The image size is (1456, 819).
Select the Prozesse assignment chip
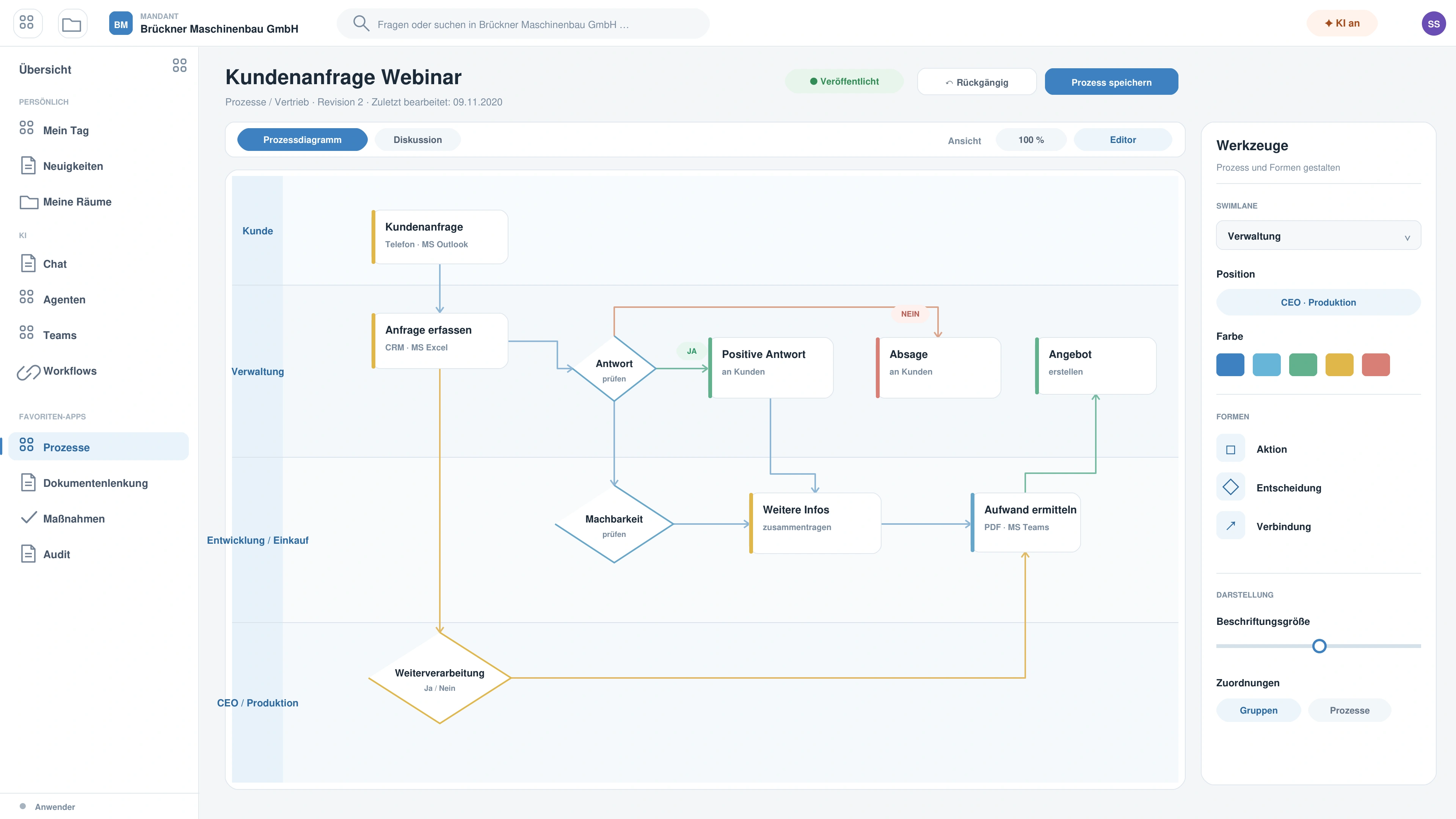click(x=1349, y=711)
